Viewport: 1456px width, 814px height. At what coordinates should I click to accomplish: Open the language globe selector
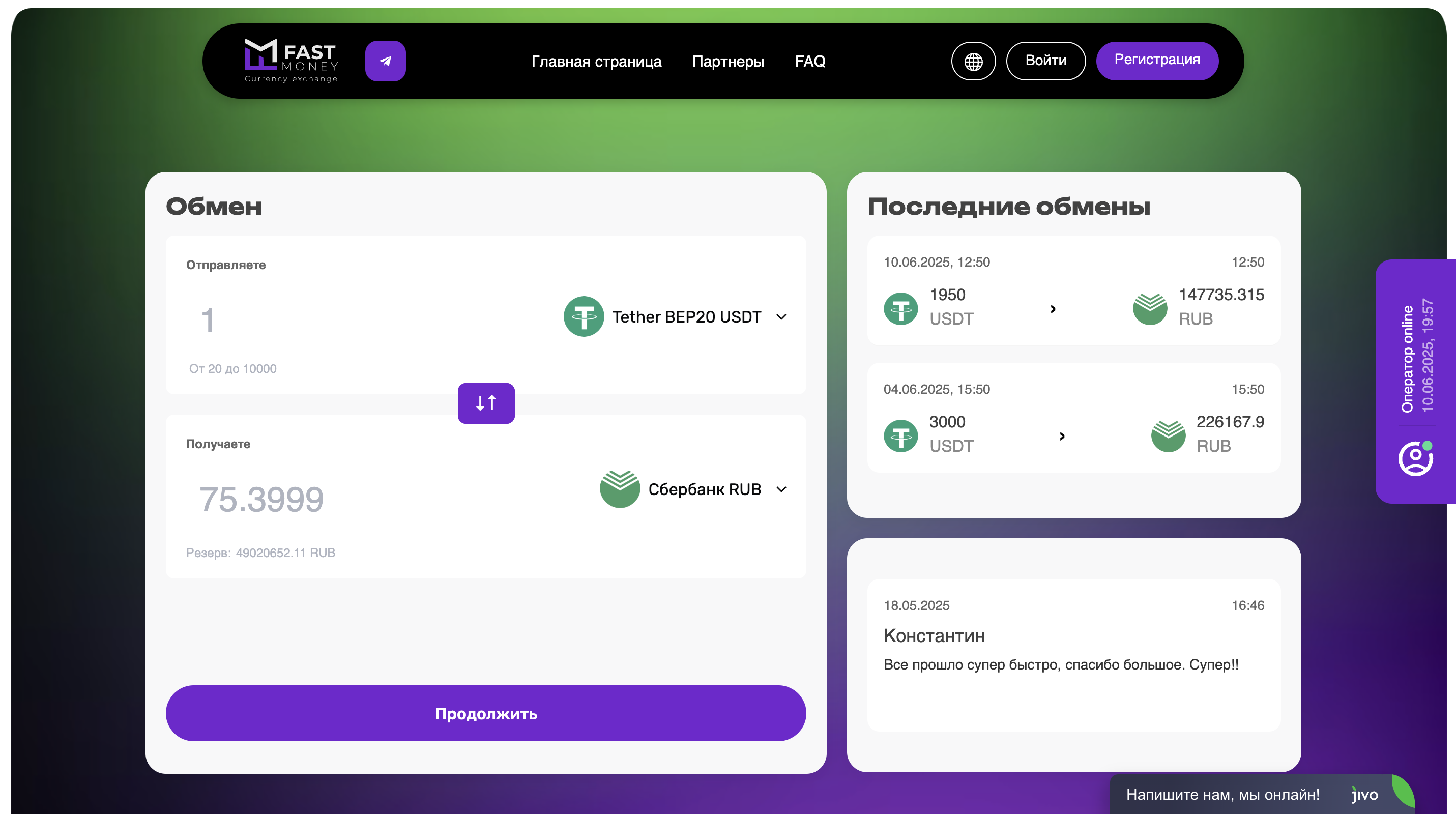pos(973,61)
